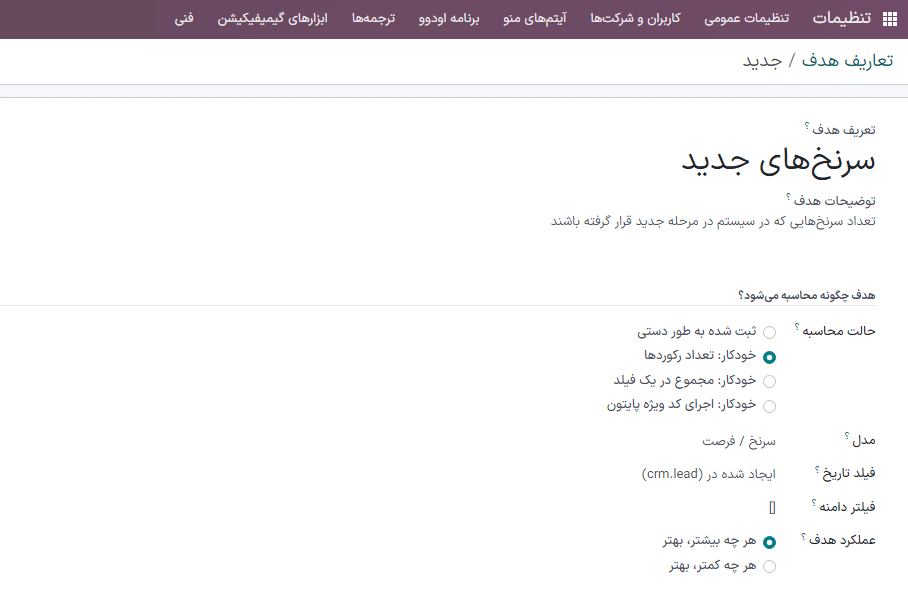Screen dimensions: 908x605
Task: Edit the goal name سرنخ‌های جدید
Action: point(778,160)
